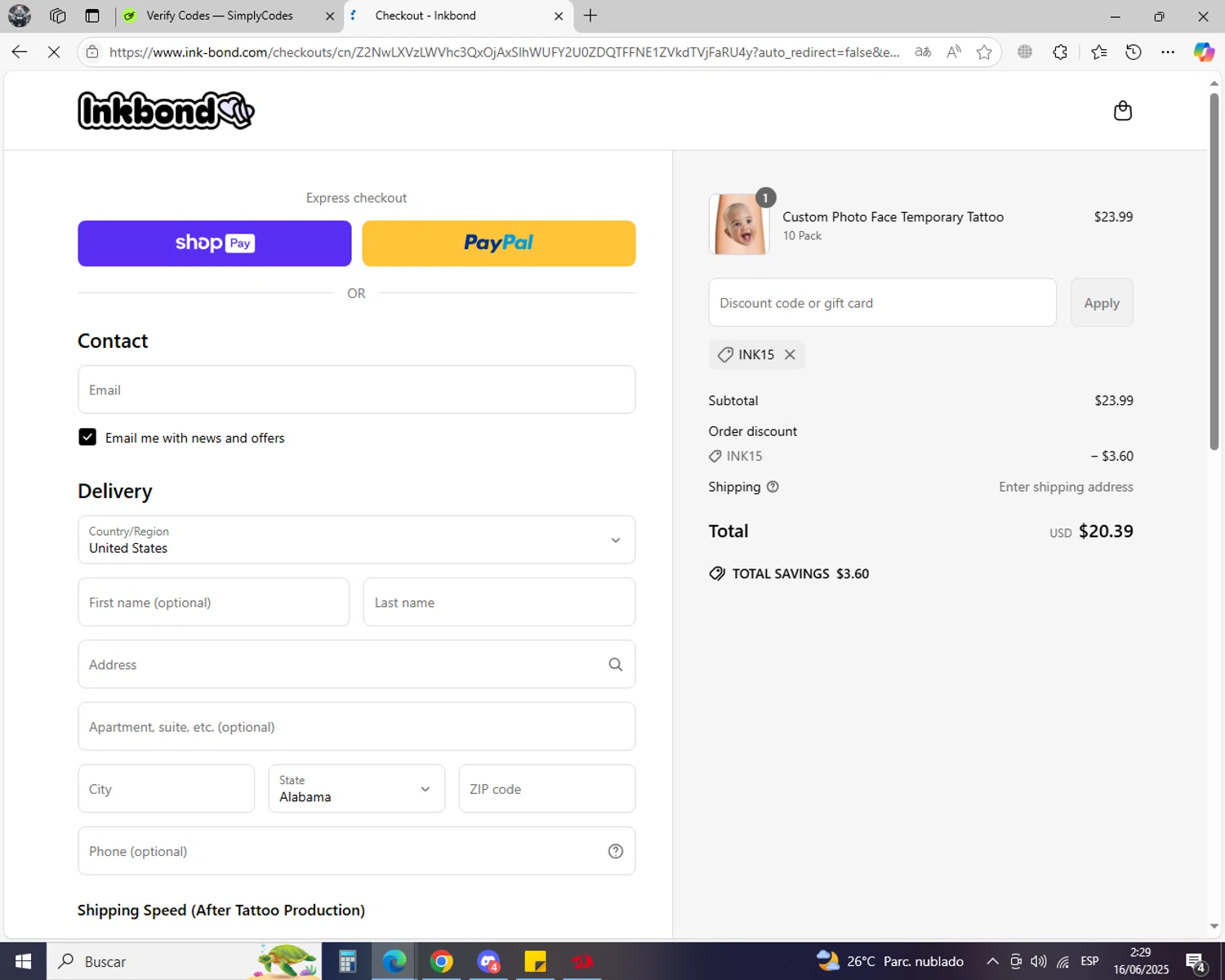Click the Total price $20.39
The image size is (1225, 980).
(x=1106, y=531)
